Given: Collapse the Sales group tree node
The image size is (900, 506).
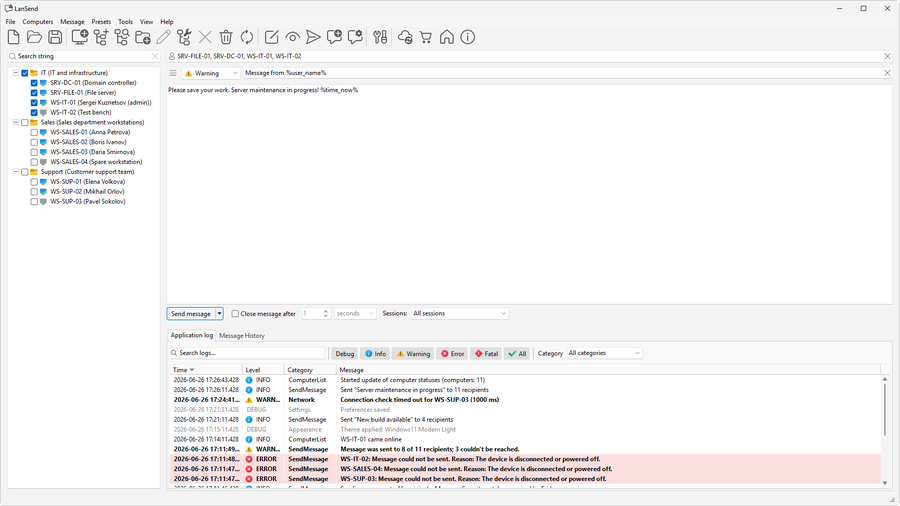Looking at the screenshot, I should (x=16, y=122).
